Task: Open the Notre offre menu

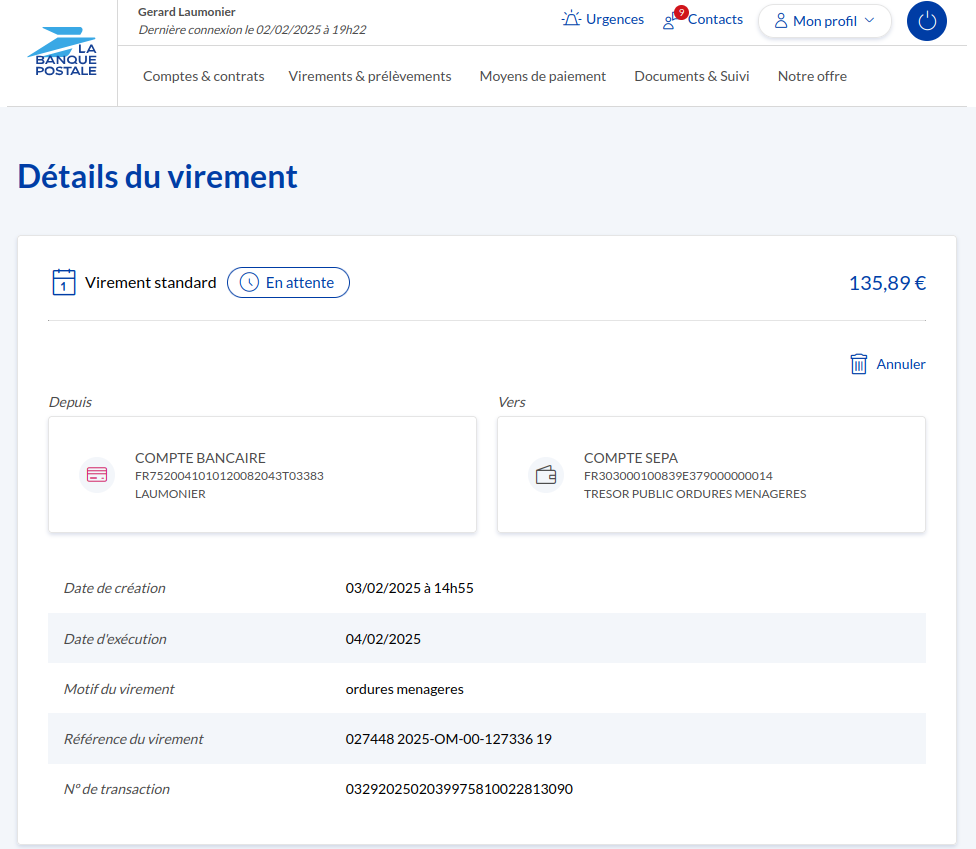Action: click(812, 76)
